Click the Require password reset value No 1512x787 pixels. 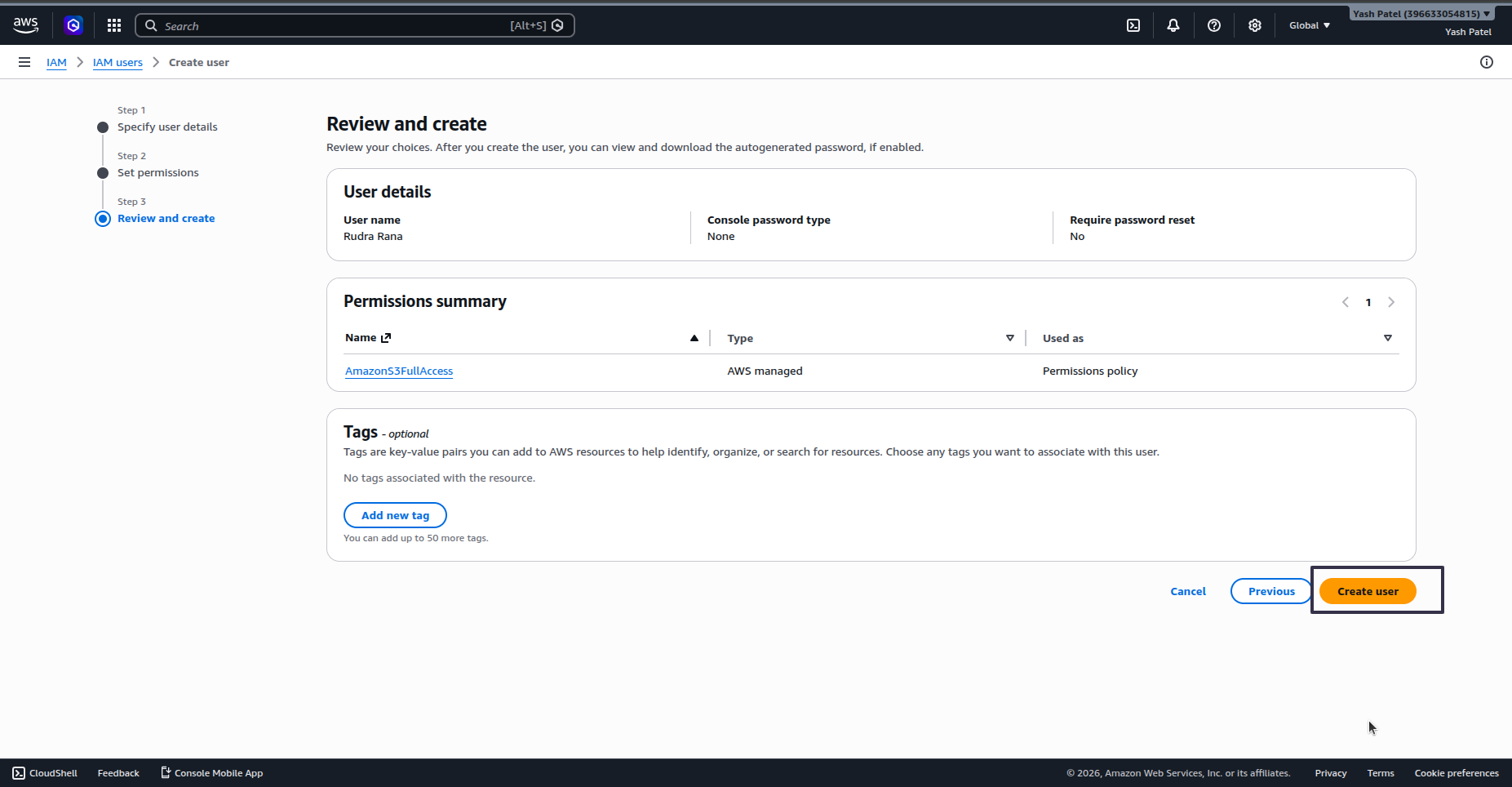pos(1077,236)
